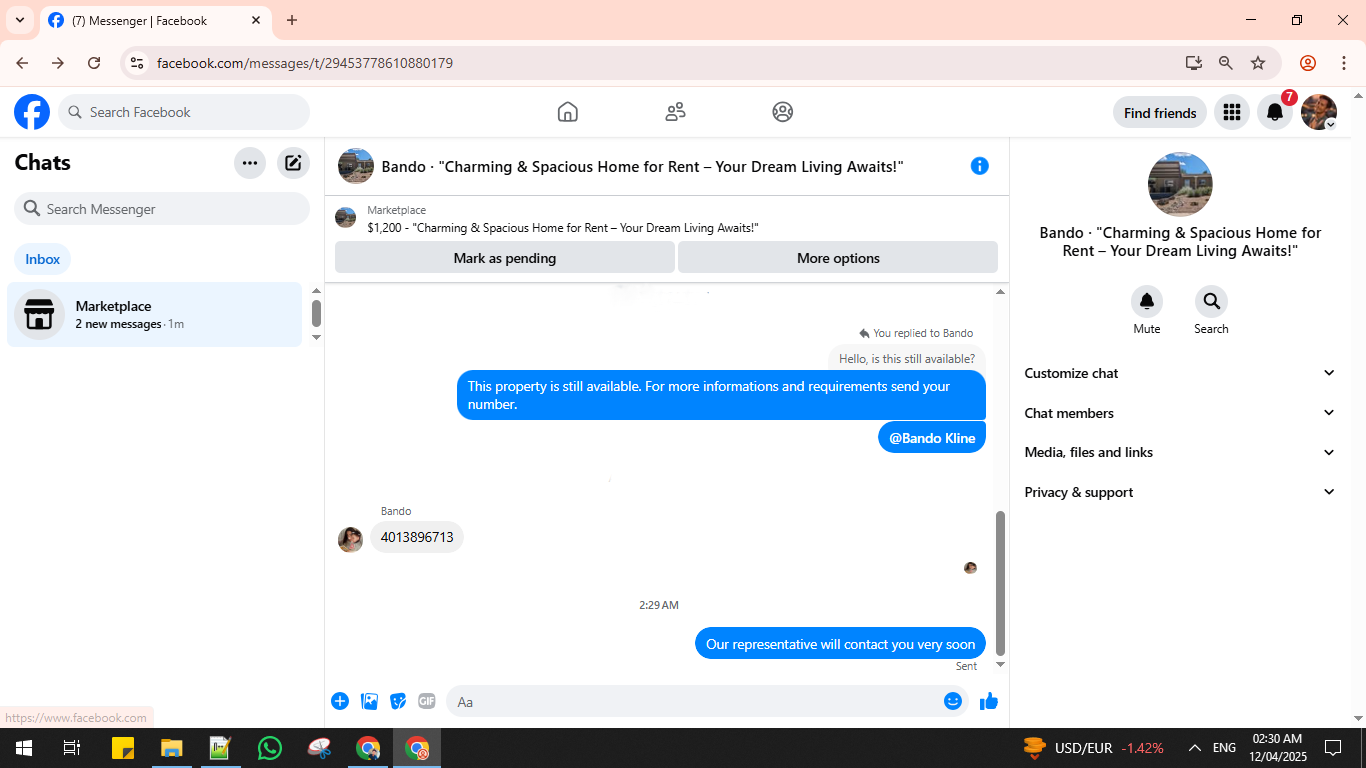Screen dimensions: 1366x768
Task: Bookmark this tab with the star icon
Action: click(x=1258, y=63)
